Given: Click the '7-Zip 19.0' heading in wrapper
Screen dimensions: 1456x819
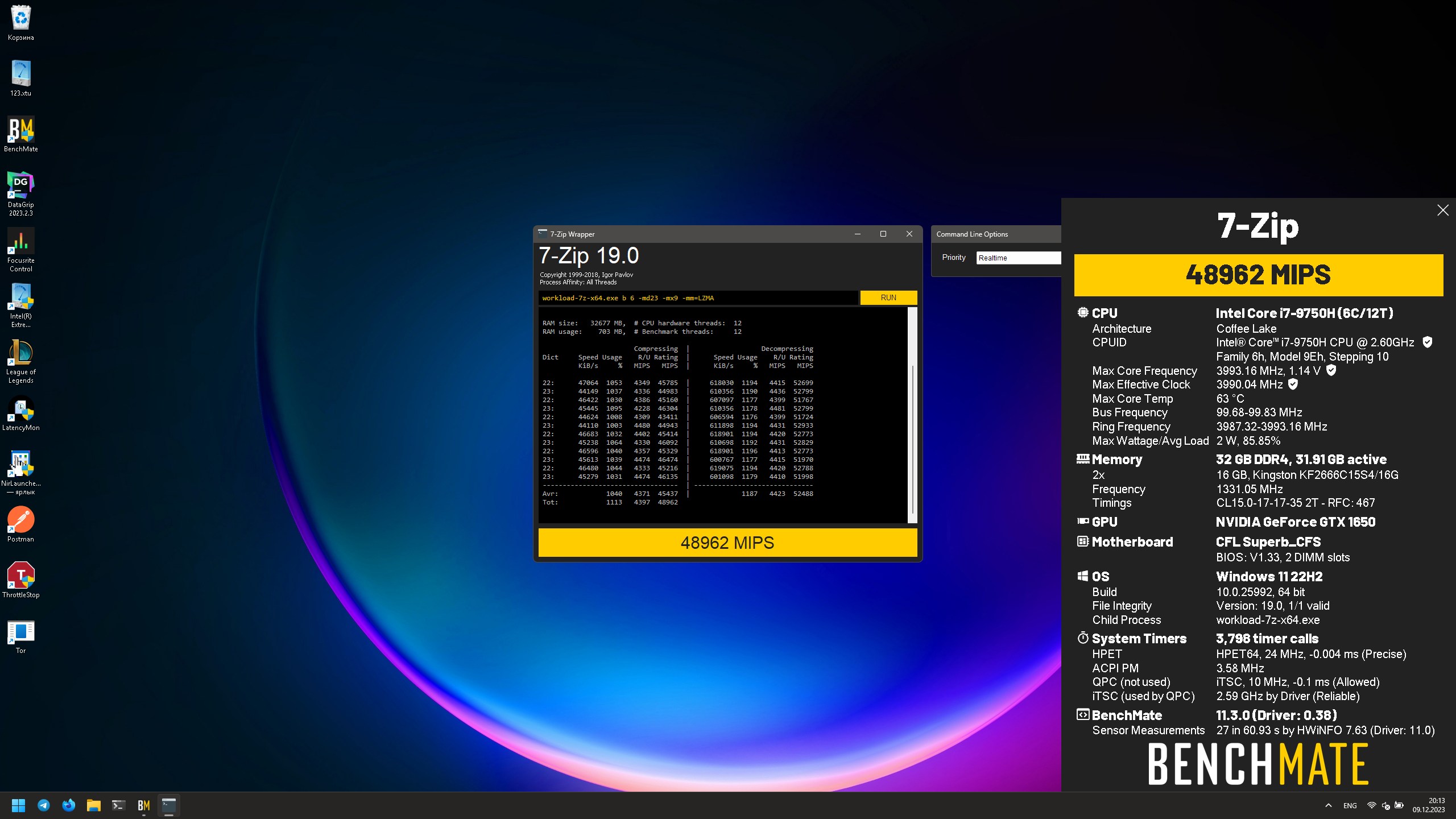Looking at the screenshot, I should pos(589,255).
